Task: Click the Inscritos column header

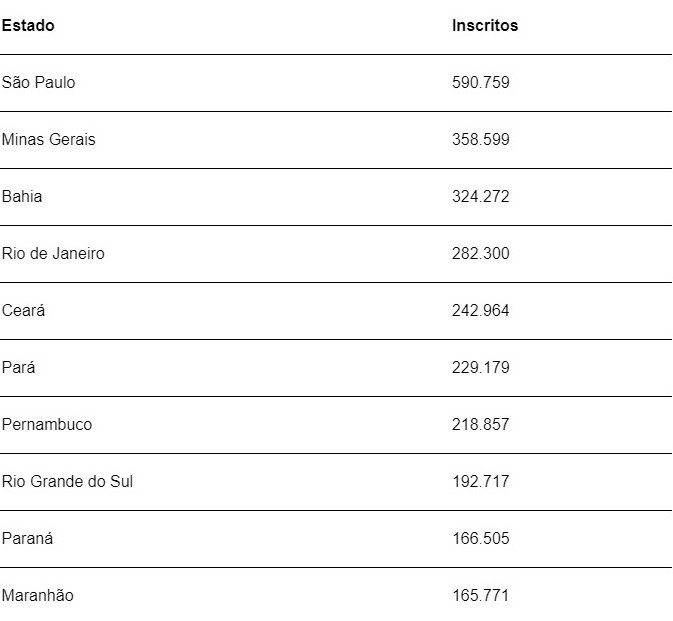Action: (485, 25)
